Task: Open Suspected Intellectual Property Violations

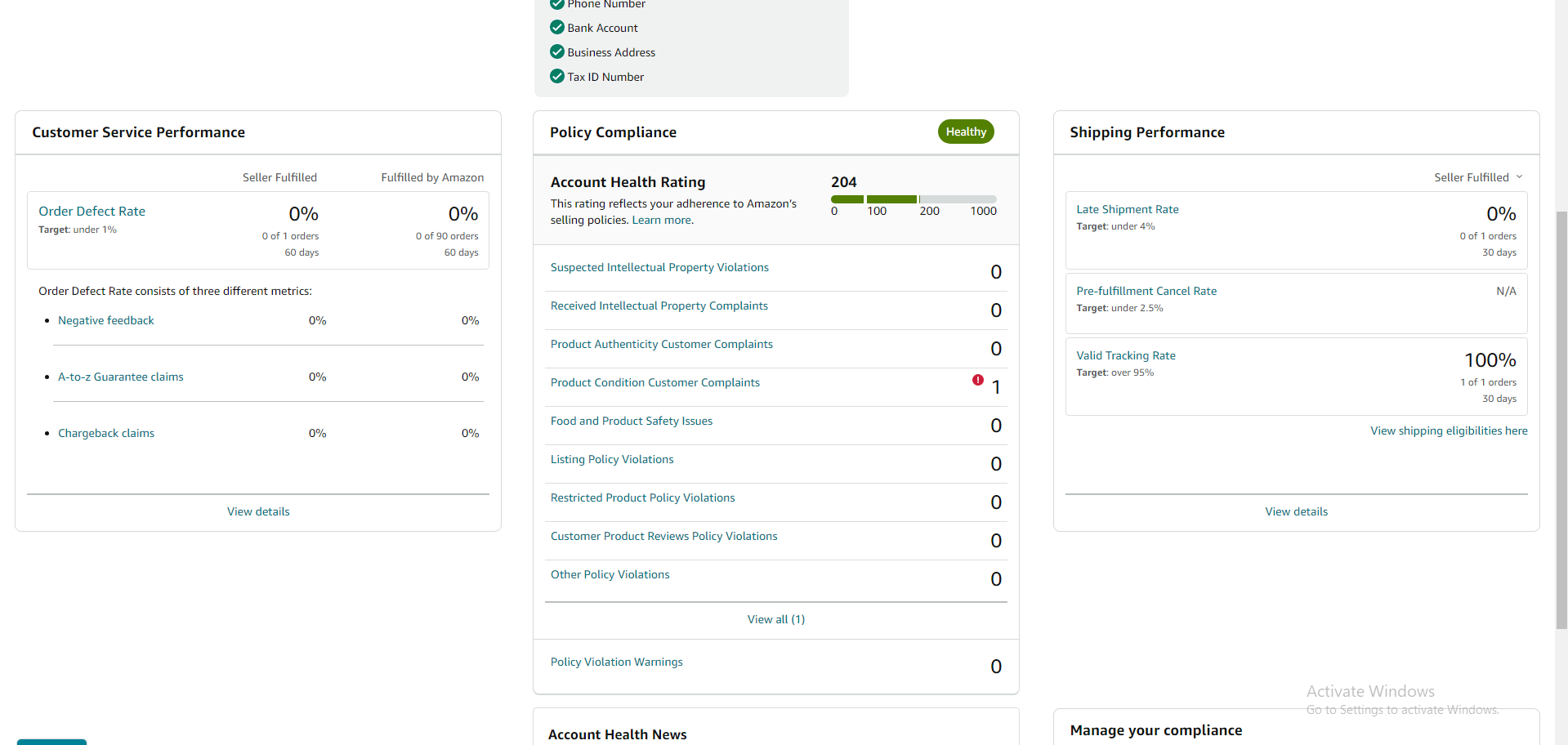Action: point(659,267)
